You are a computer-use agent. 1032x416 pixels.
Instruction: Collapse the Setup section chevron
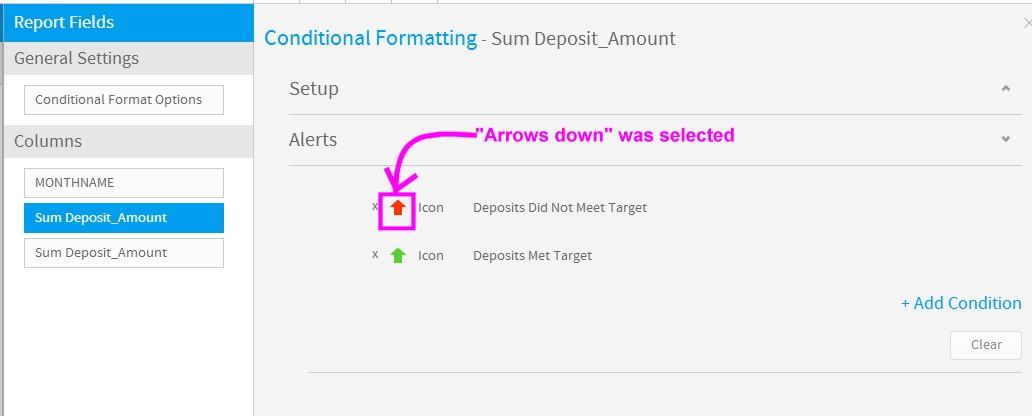[x=1005, y=89]
